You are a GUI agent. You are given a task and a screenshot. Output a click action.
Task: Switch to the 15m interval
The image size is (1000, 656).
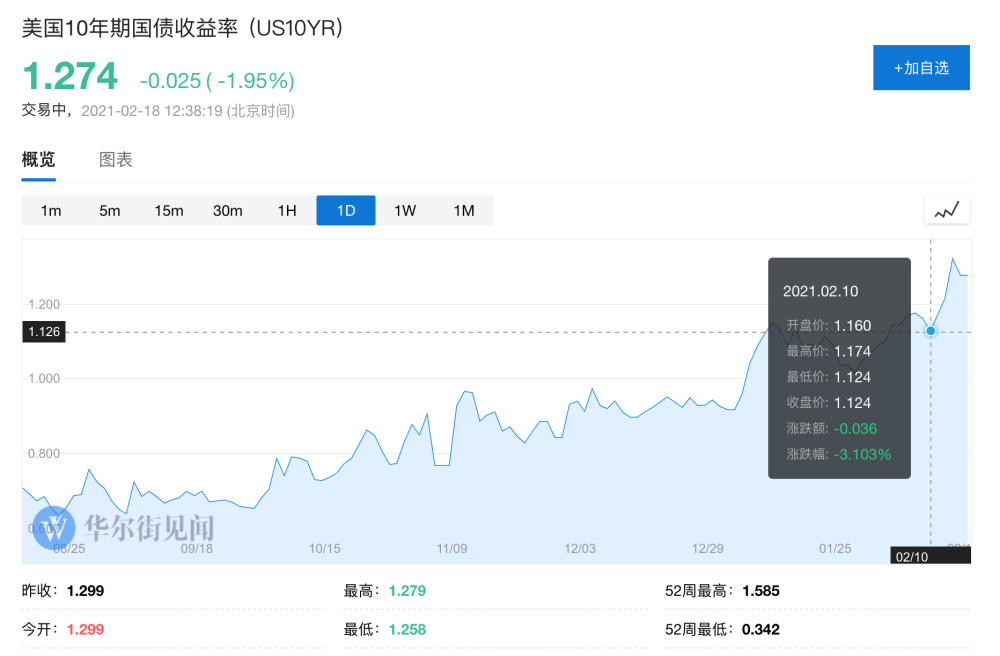(x=168, y=210)
